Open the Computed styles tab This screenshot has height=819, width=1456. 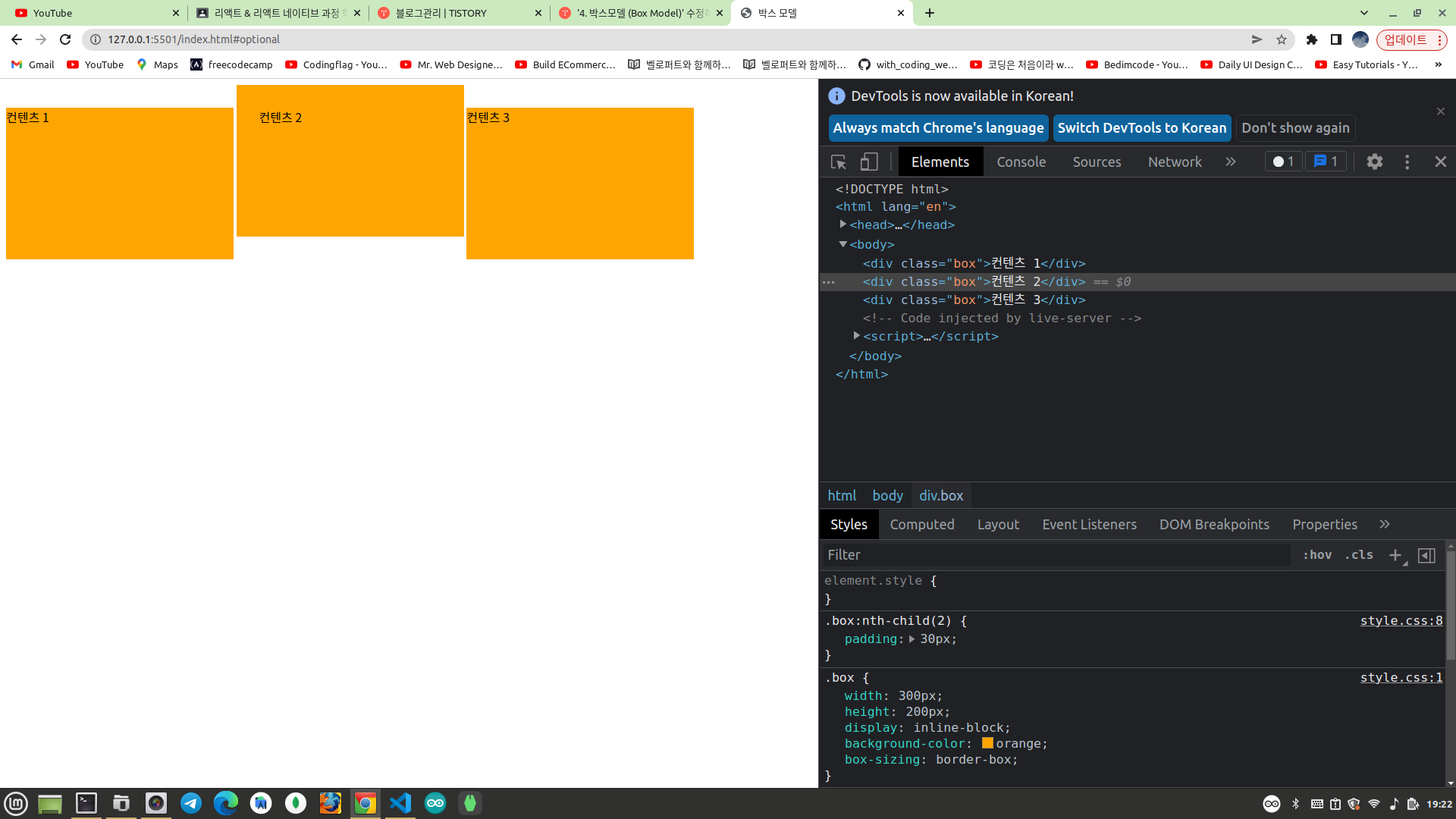click(921, 525)
